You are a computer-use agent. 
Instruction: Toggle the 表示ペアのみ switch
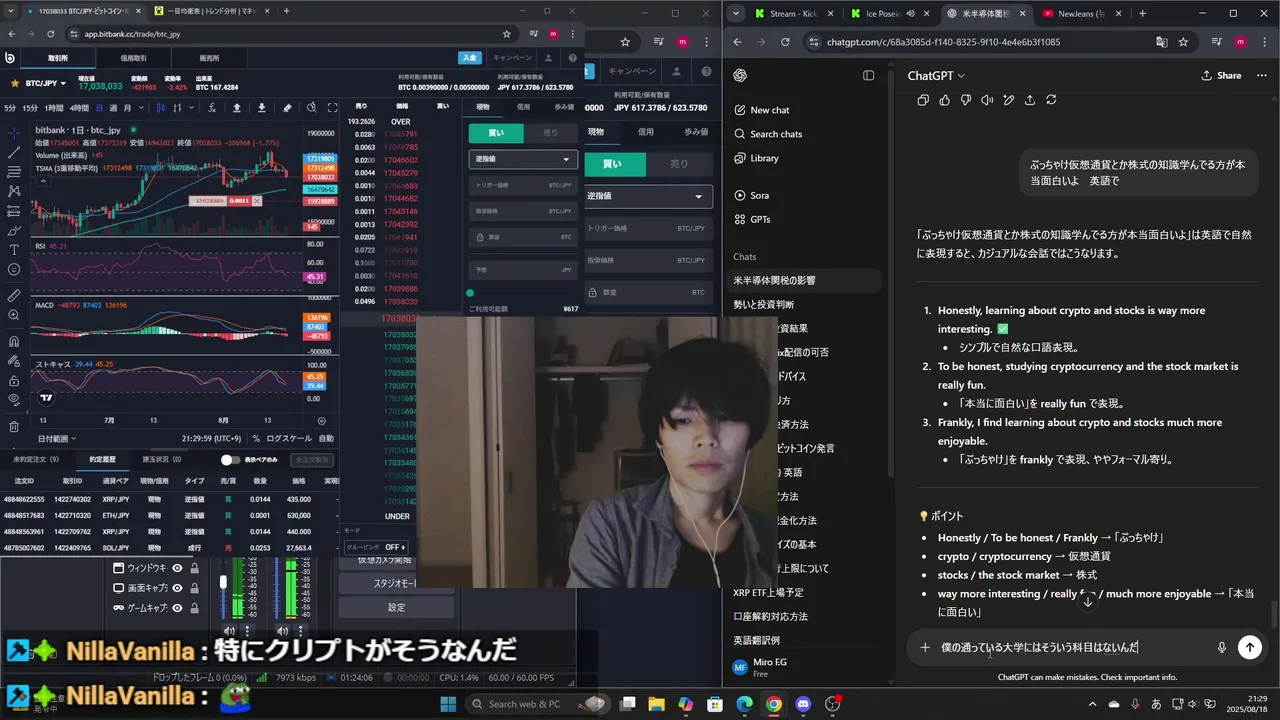tap(231, 459)
